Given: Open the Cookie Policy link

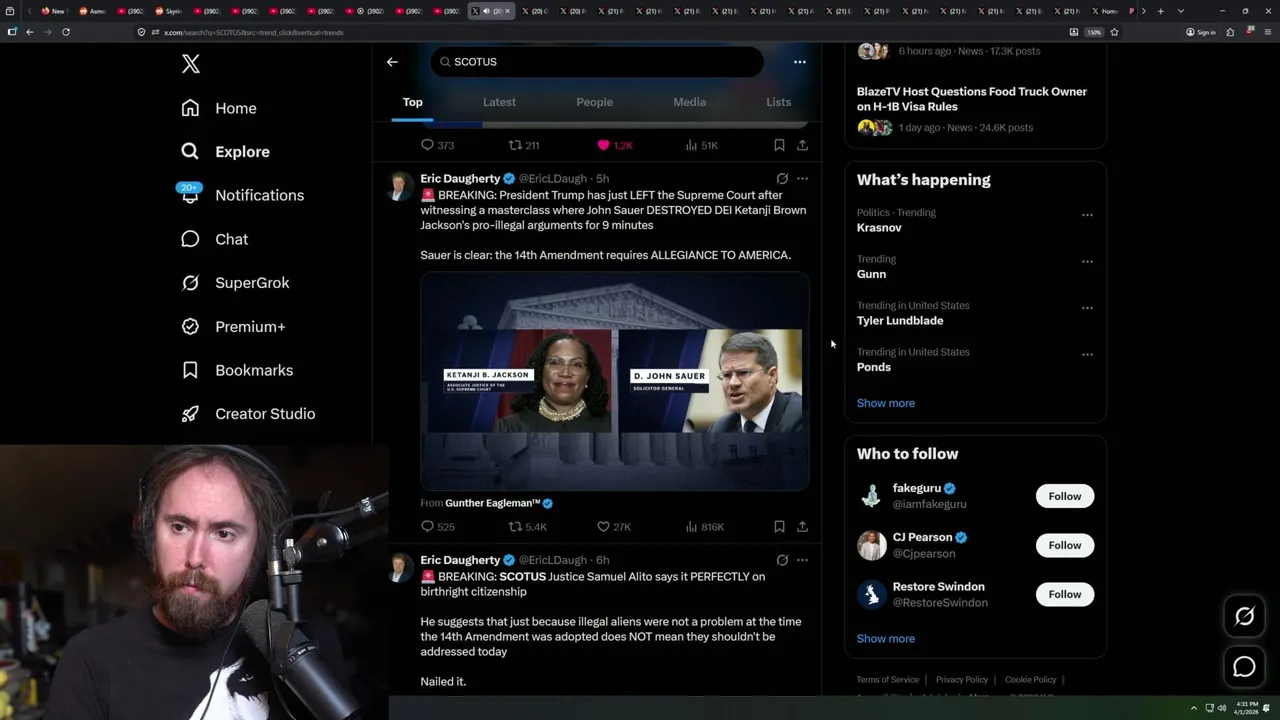Looking at the screenshot, I should click(x=1030, y=680).
